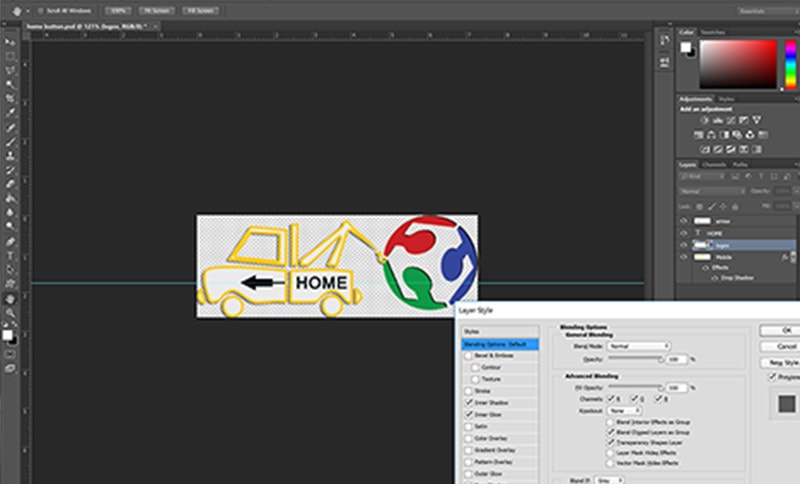Add Hue/Saturation adjustment icon

click(x=698, y=135)
